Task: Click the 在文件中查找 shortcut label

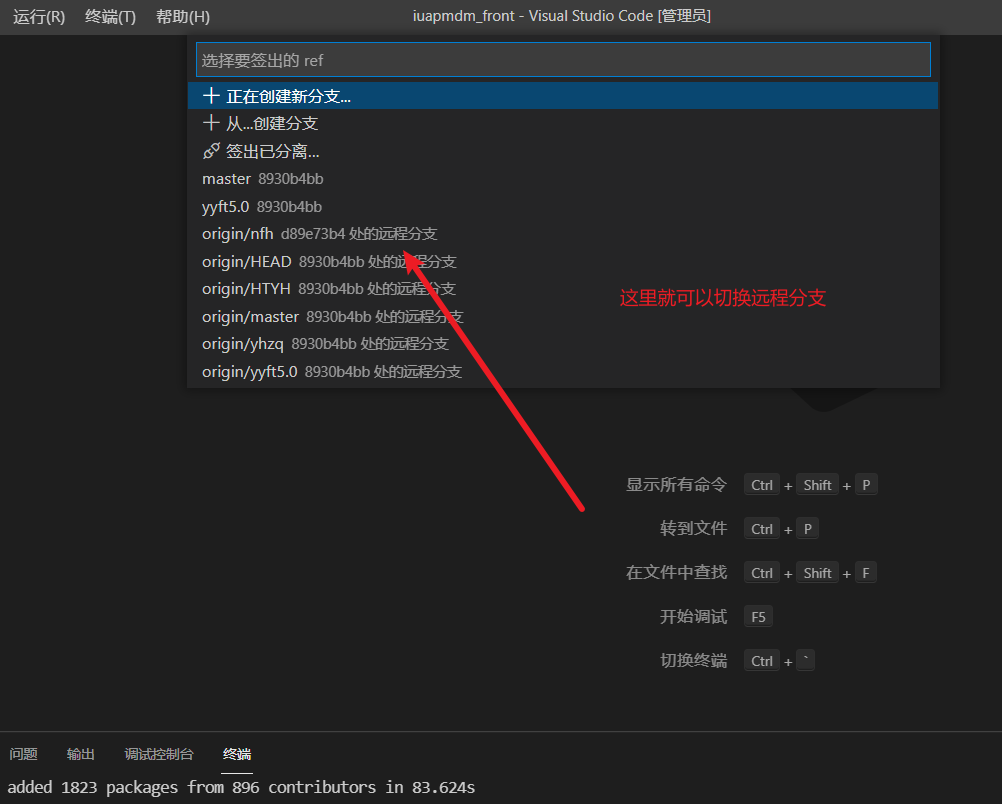Action: coord(676,573)
